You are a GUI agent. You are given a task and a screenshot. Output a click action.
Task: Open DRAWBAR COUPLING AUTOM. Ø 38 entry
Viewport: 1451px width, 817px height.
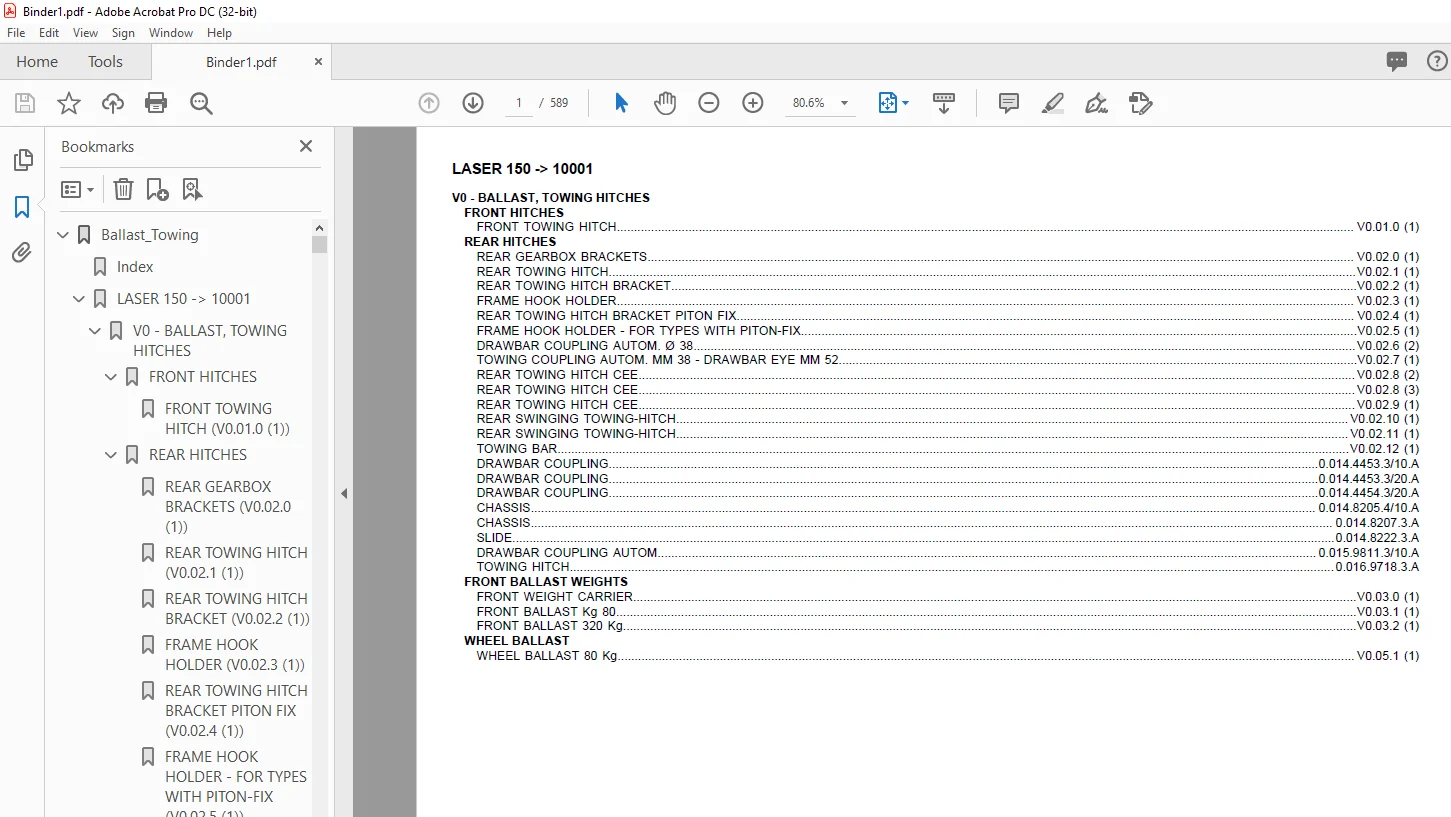pos(947,345)
